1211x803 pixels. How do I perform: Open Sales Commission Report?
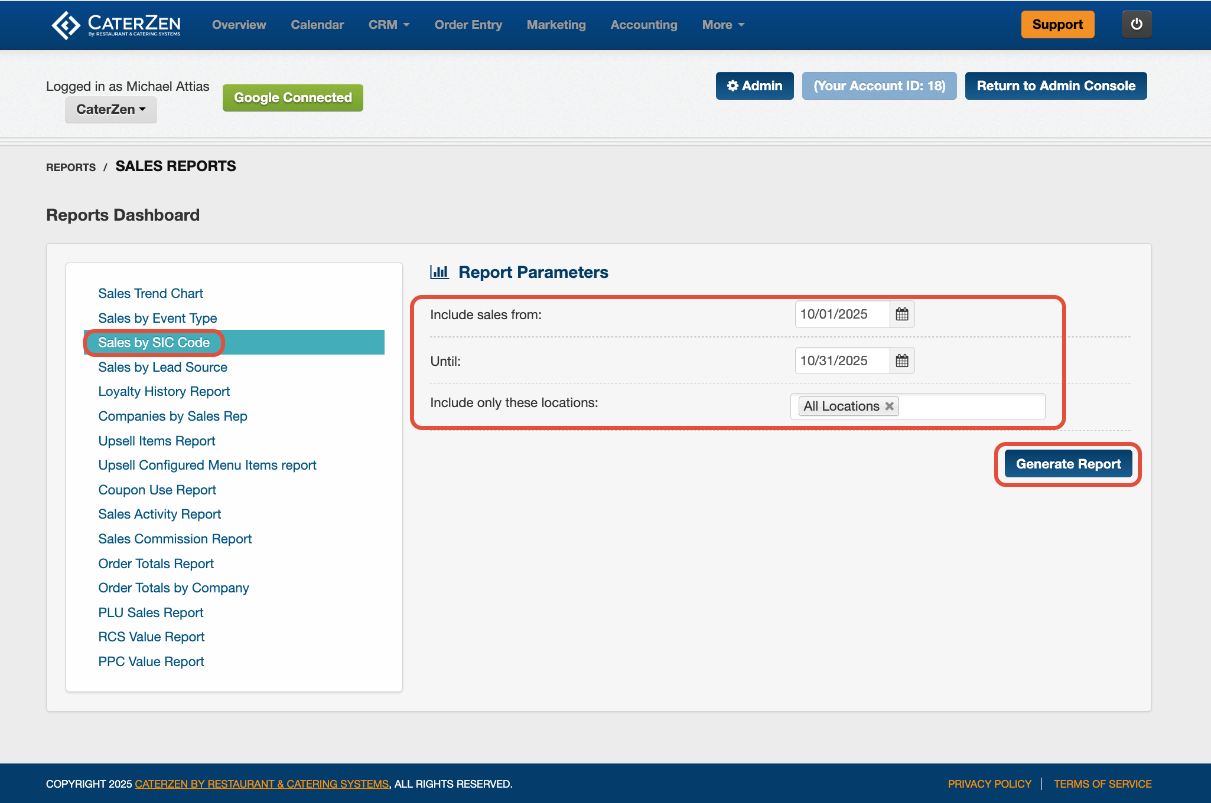pos(175,539)
